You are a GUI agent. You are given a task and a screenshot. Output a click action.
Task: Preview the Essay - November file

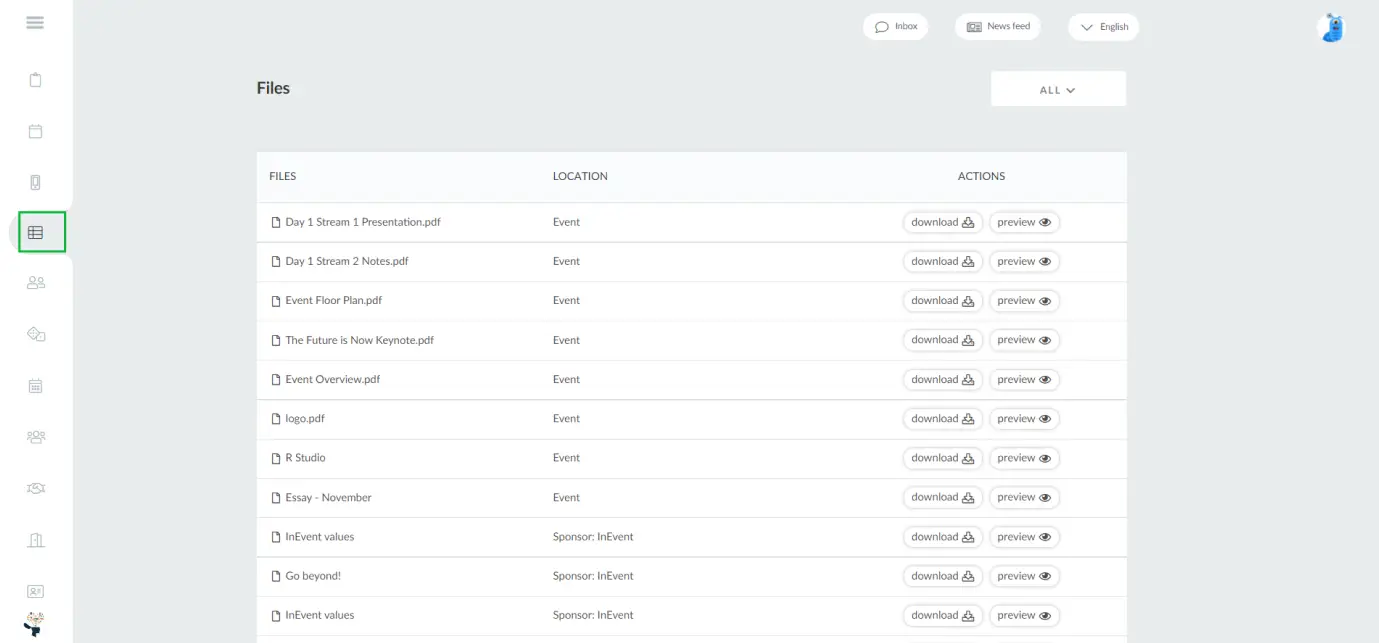pyautogui.click(x=1024, y=497)
